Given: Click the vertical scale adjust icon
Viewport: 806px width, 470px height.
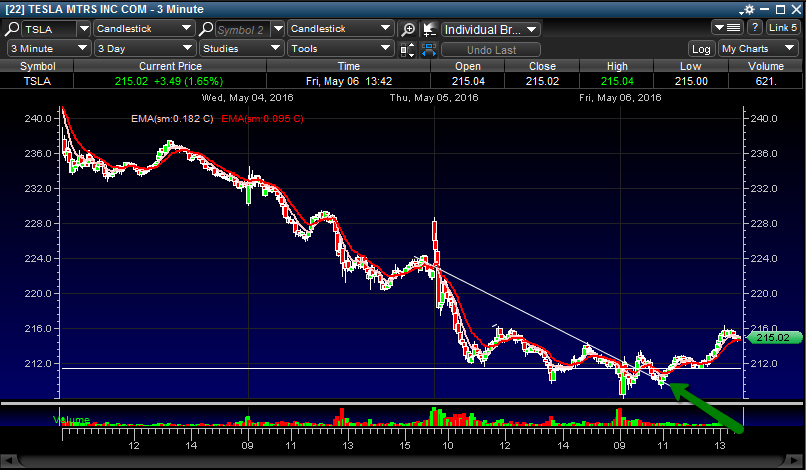Looking at the screenshot, I should pyautogui.click(x=407, y=49).
